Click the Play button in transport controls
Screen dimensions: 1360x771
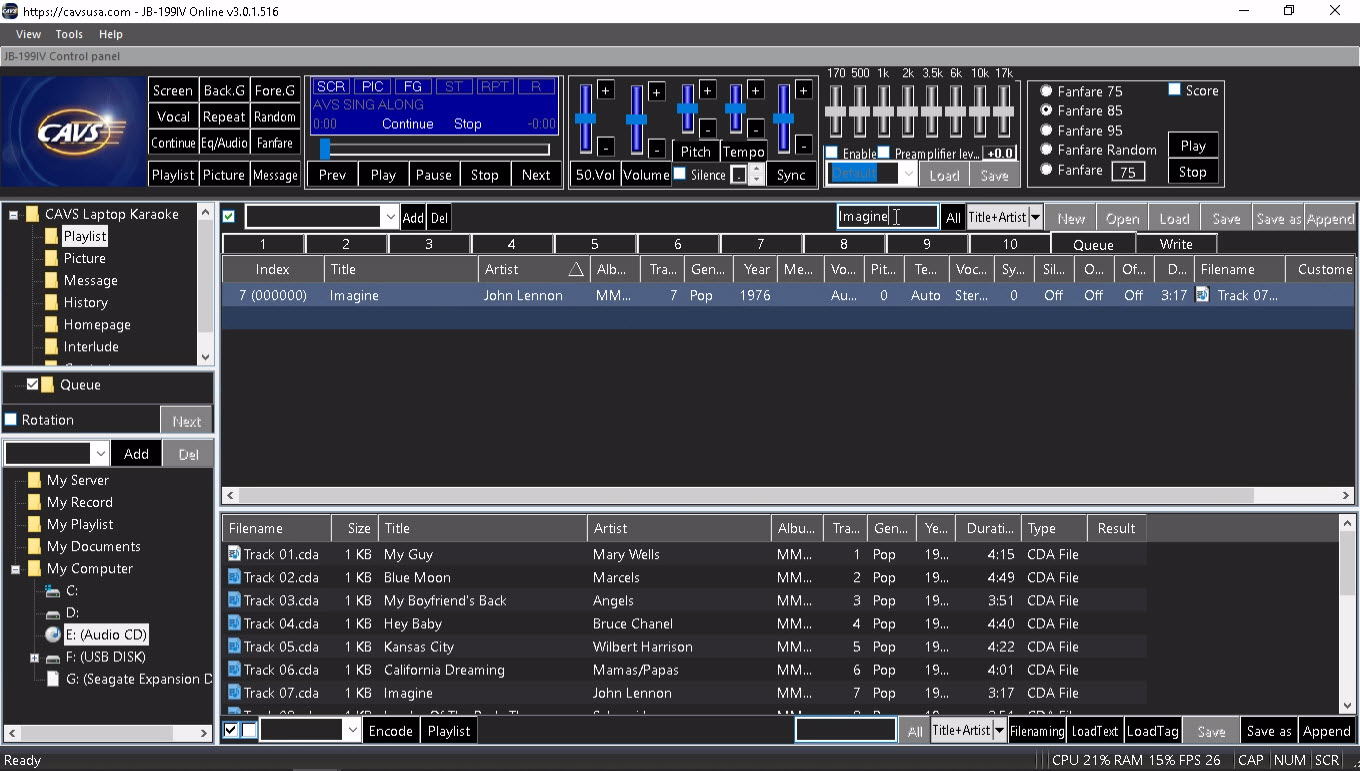(x=383, y=174)
